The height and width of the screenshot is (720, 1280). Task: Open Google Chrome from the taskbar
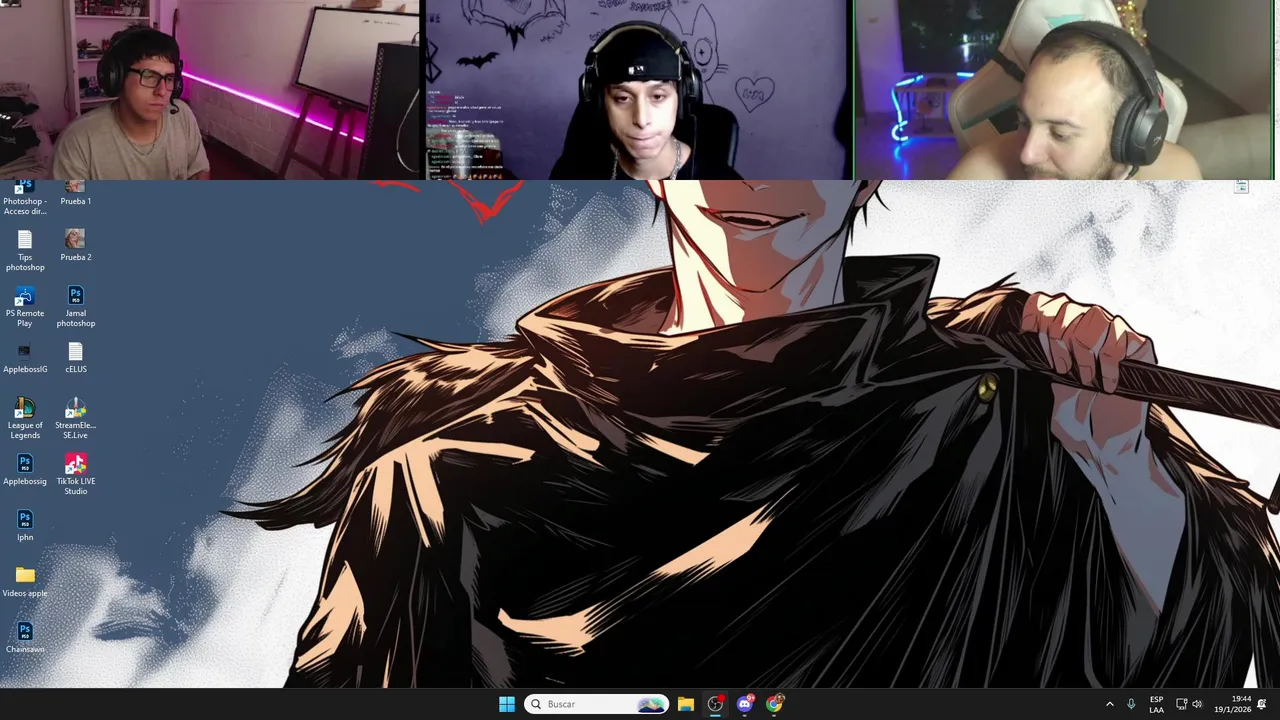[774, 704]
